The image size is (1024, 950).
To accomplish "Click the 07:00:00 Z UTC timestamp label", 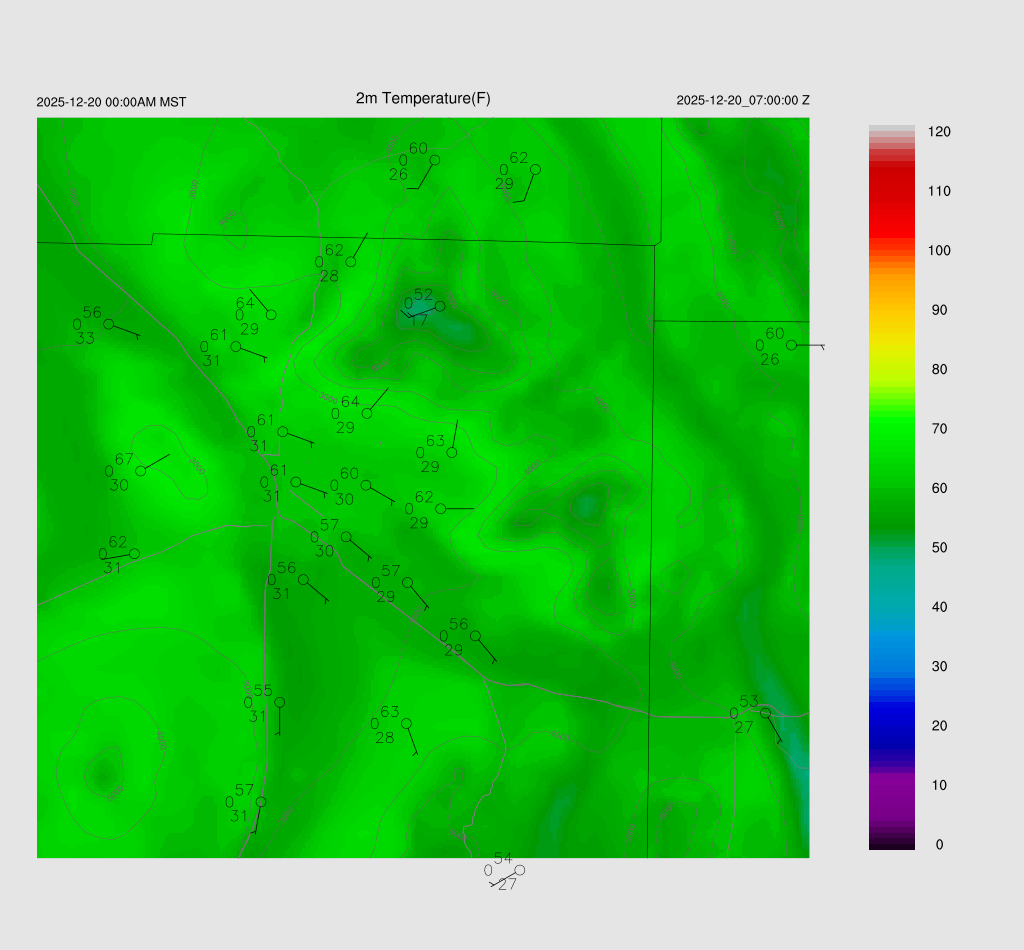I will coord(743,100).
